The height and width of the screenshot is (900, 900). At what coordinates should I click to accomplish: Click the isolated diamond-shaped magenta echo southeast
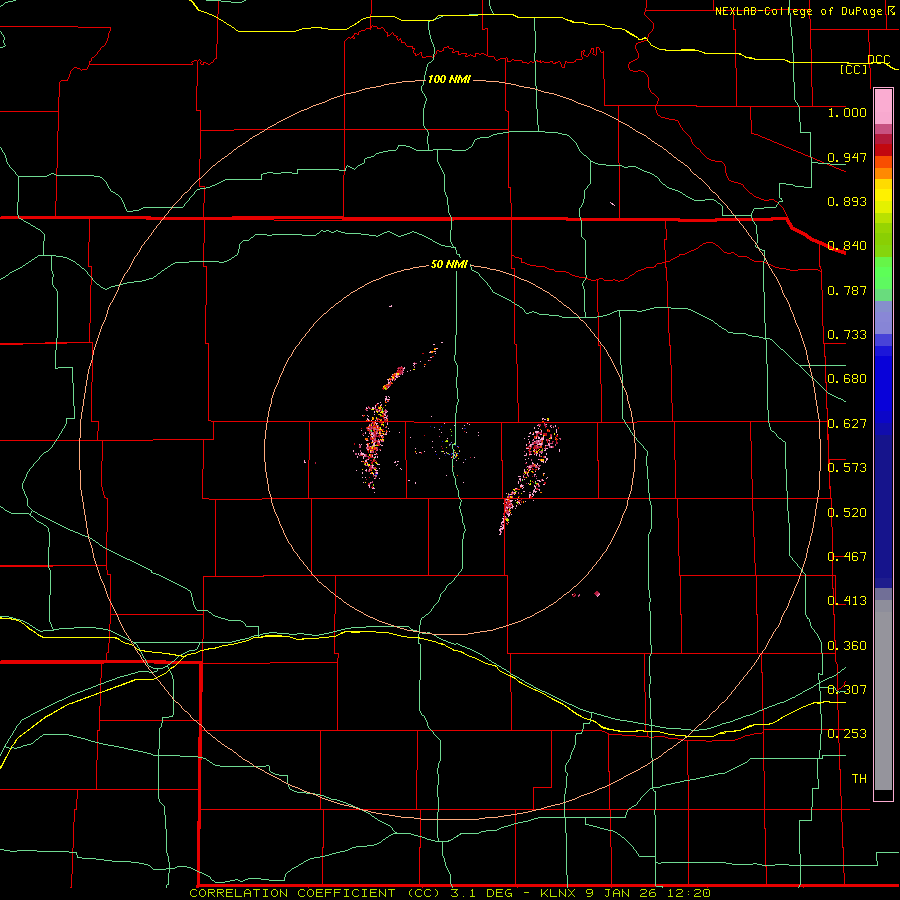[598, 594]
